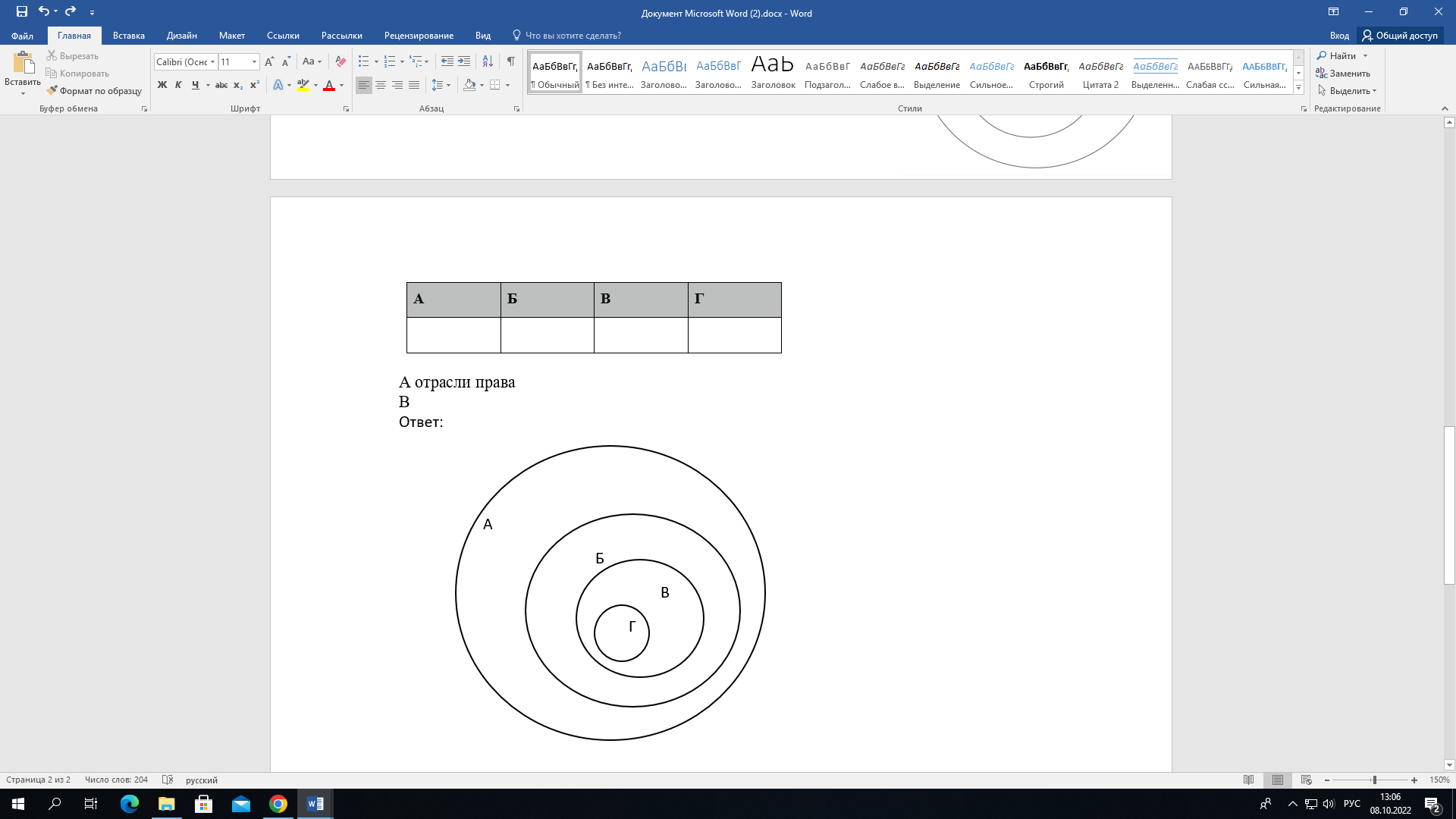The height and width of the screenshot is (819, 1456).
Task: Switch to the Макет ribbon tab
Action: pyautogui.click(x=232, y=35)
